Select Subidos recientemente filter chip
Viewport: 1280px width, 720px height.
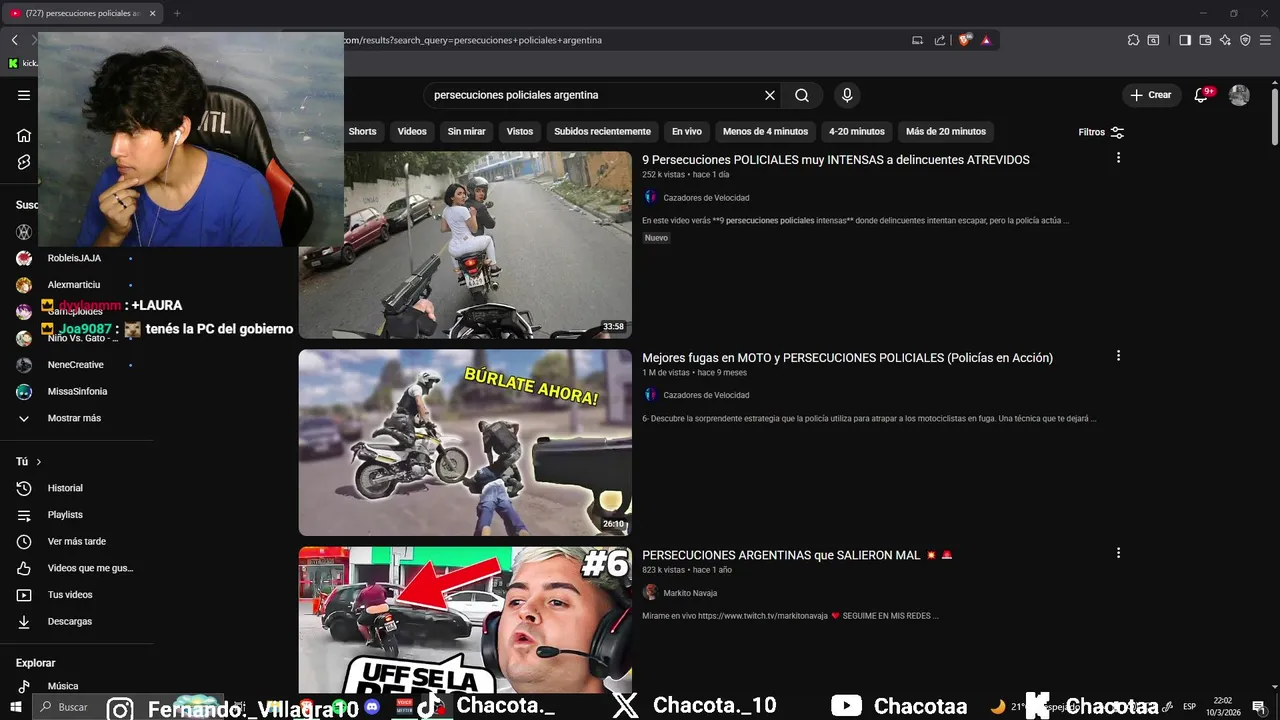coord(602,131)
